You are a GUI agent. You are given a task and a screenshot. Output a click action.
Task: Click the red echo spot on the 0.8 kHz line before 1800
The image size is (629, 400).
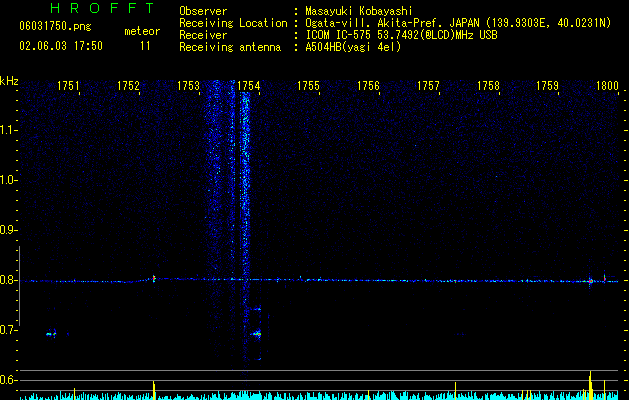(590, 281)
